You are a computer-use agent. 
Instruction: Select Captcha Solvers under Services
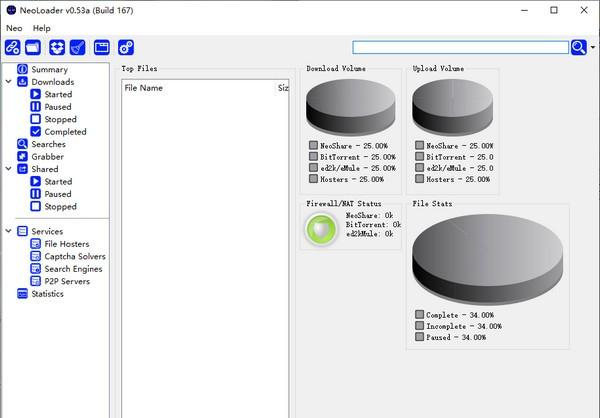click(x=75, y=256)
